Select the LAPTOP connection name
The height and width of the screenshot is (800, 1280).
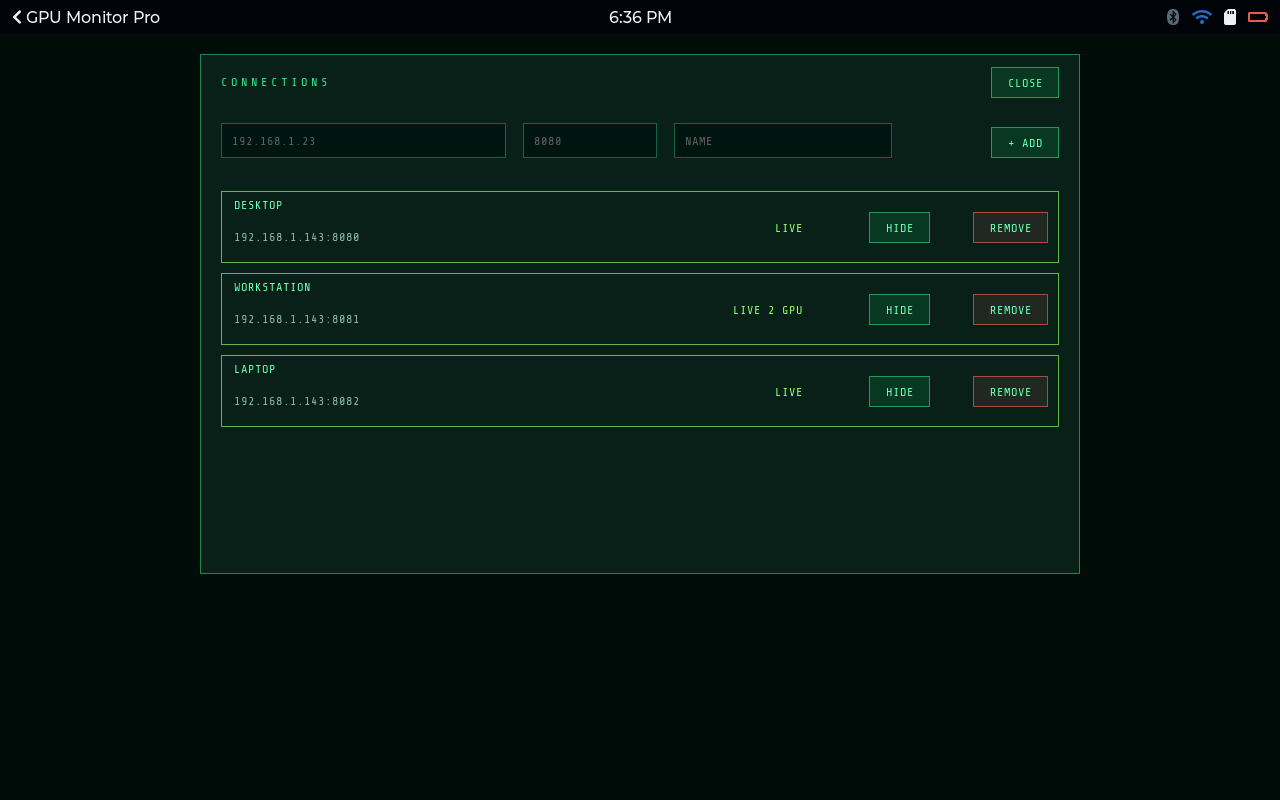point(255,370)
